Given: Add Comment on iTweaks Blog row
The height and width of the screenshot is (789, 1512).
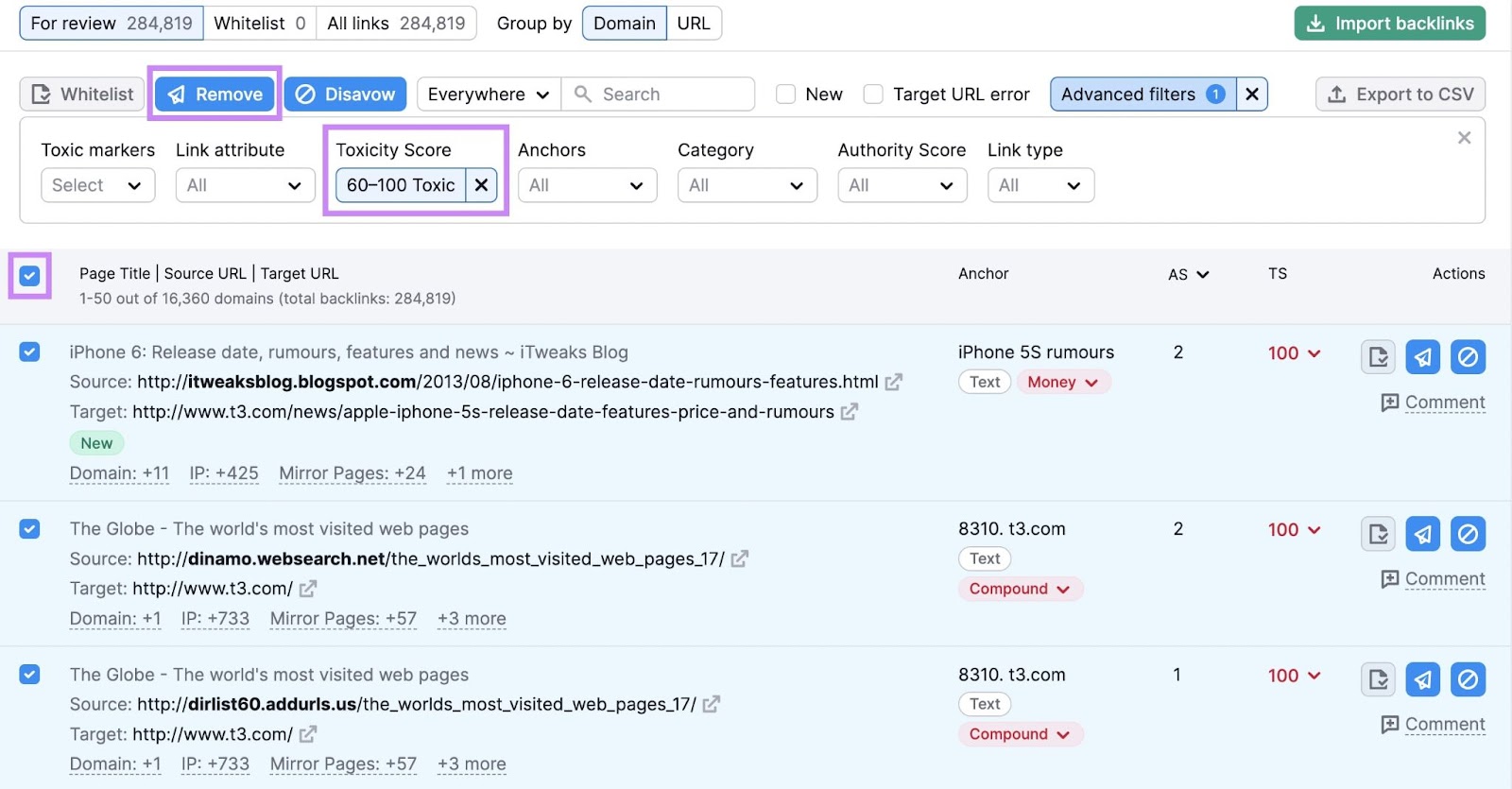Looking at the screenshot, I should (x=1433, y=403).
